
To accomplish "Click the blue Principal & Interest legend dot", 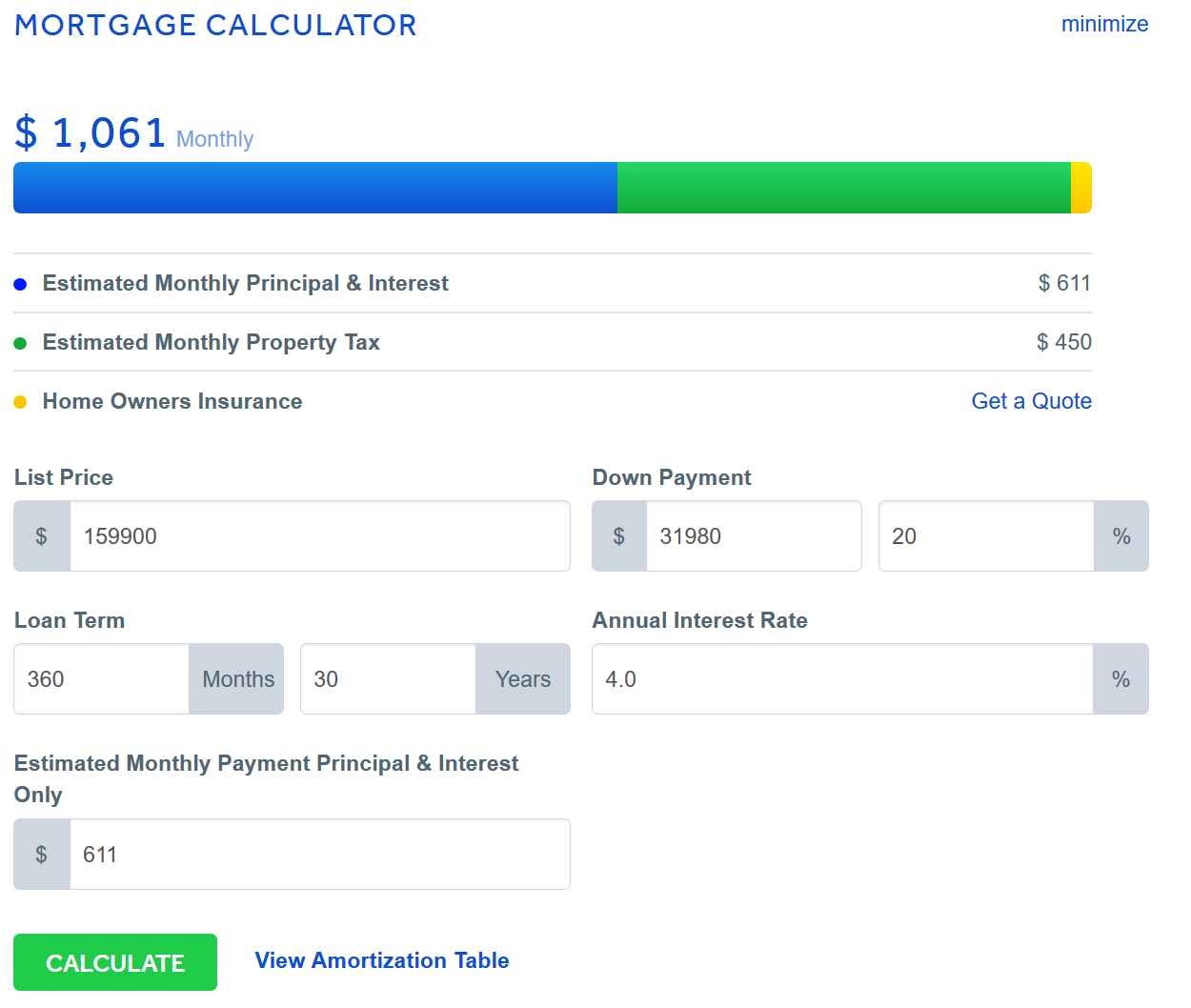I will click(x=20, y=284).
